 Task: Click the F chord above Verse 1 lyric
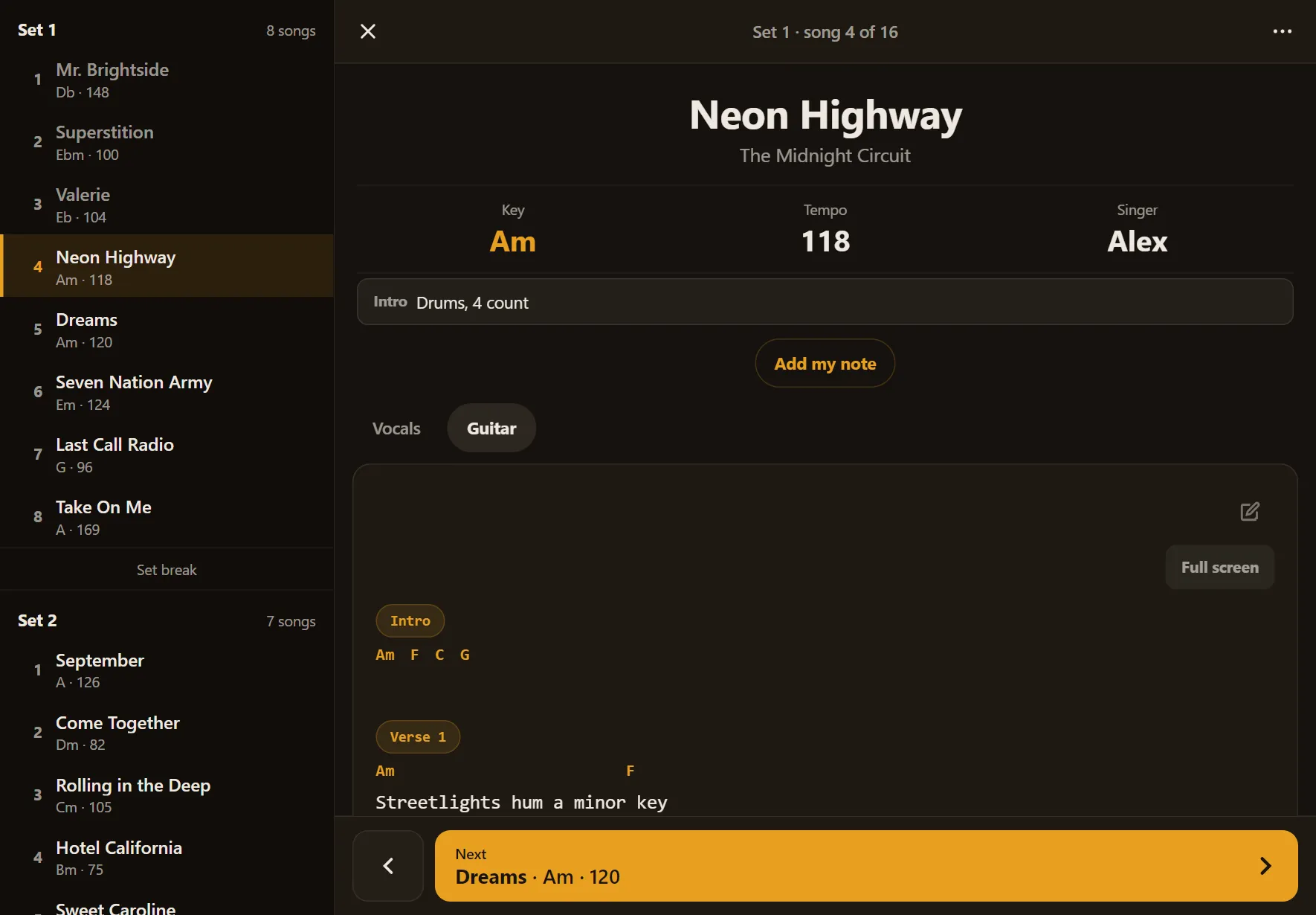tap(630, 771)
